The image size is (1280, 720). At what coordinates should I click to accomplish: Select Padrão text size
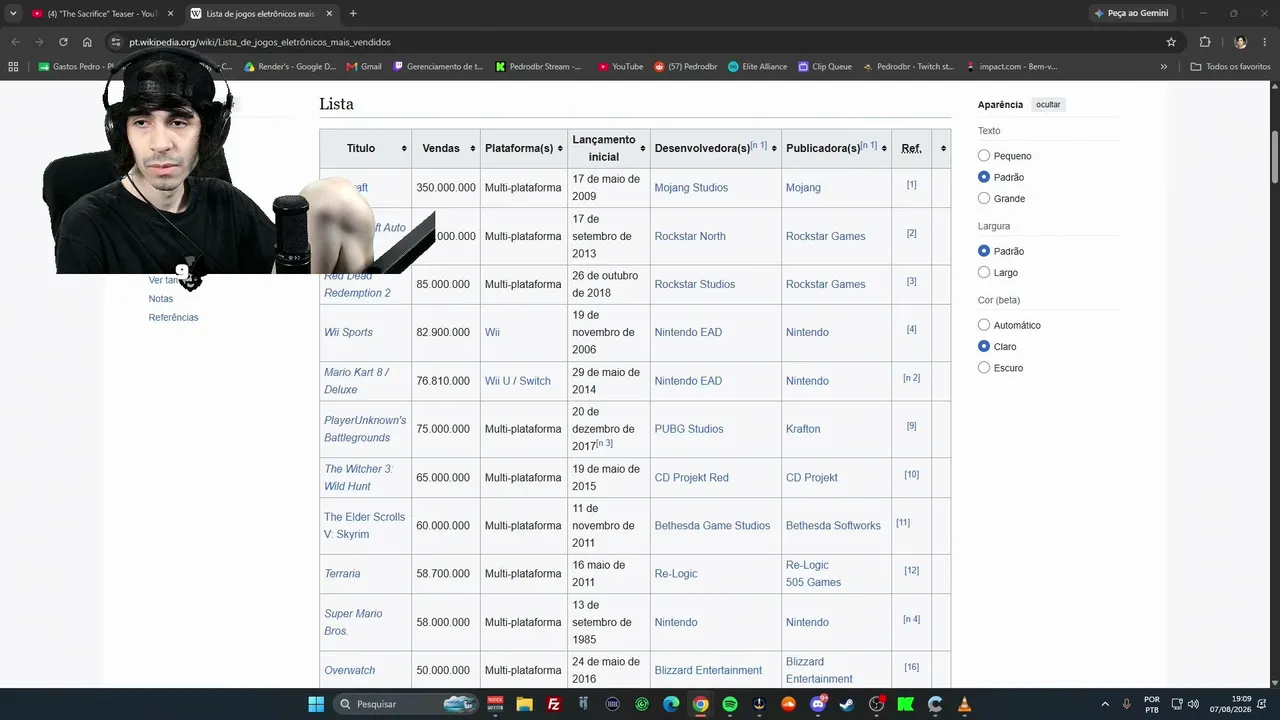[x=984, y=177]
